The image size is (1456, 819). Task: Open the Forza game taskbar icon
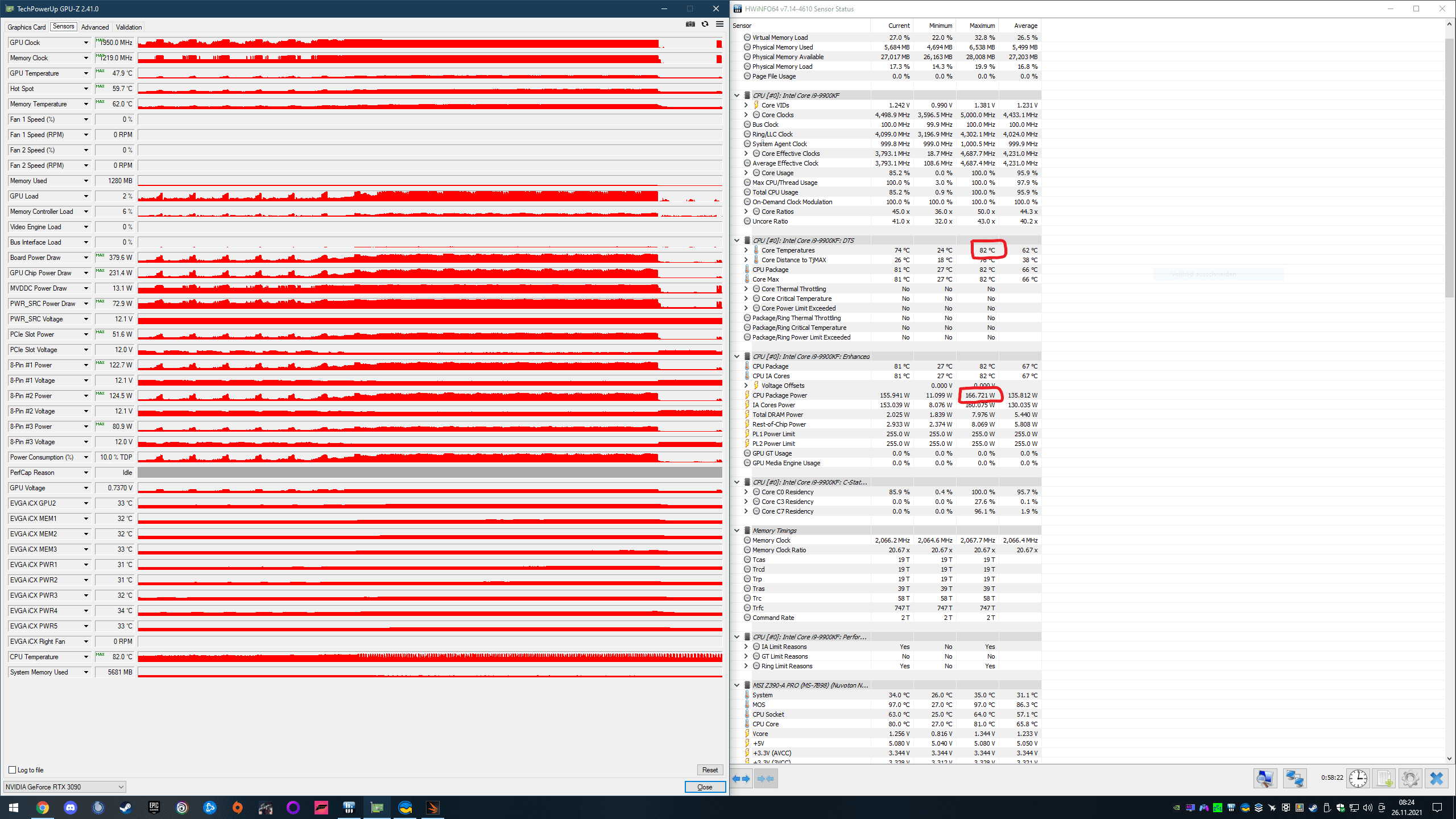(321, 808)
